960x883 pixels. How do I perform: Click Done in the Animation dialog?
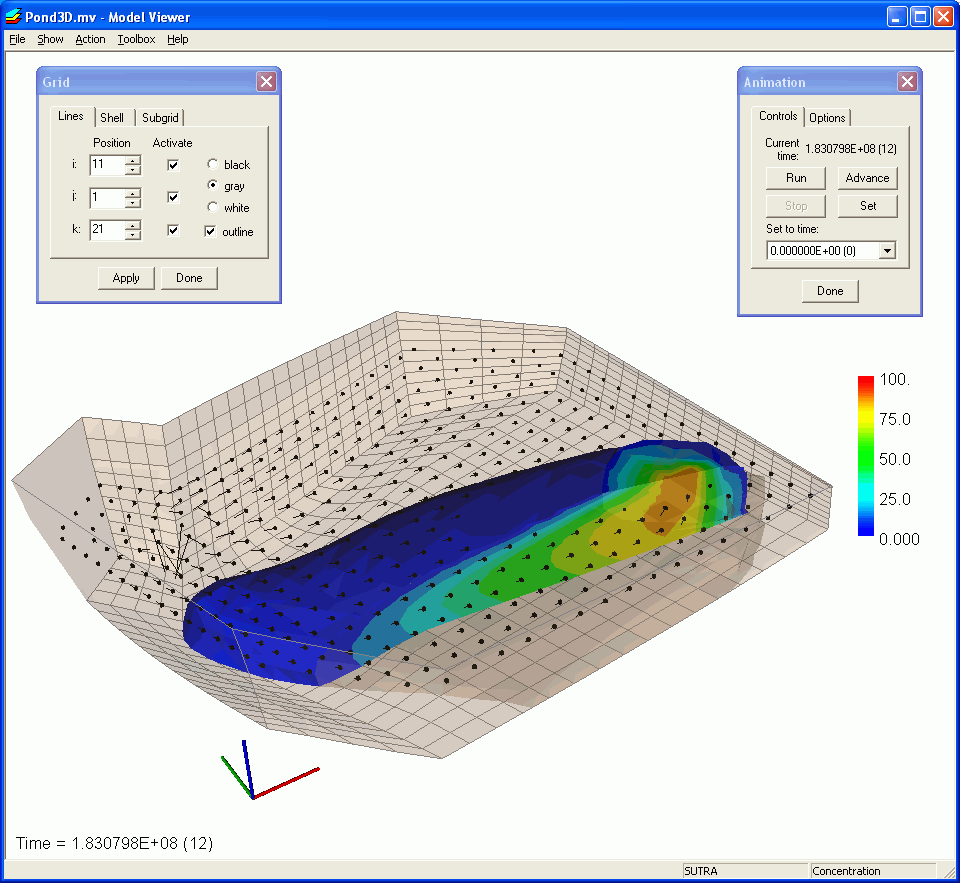point(830,291)
